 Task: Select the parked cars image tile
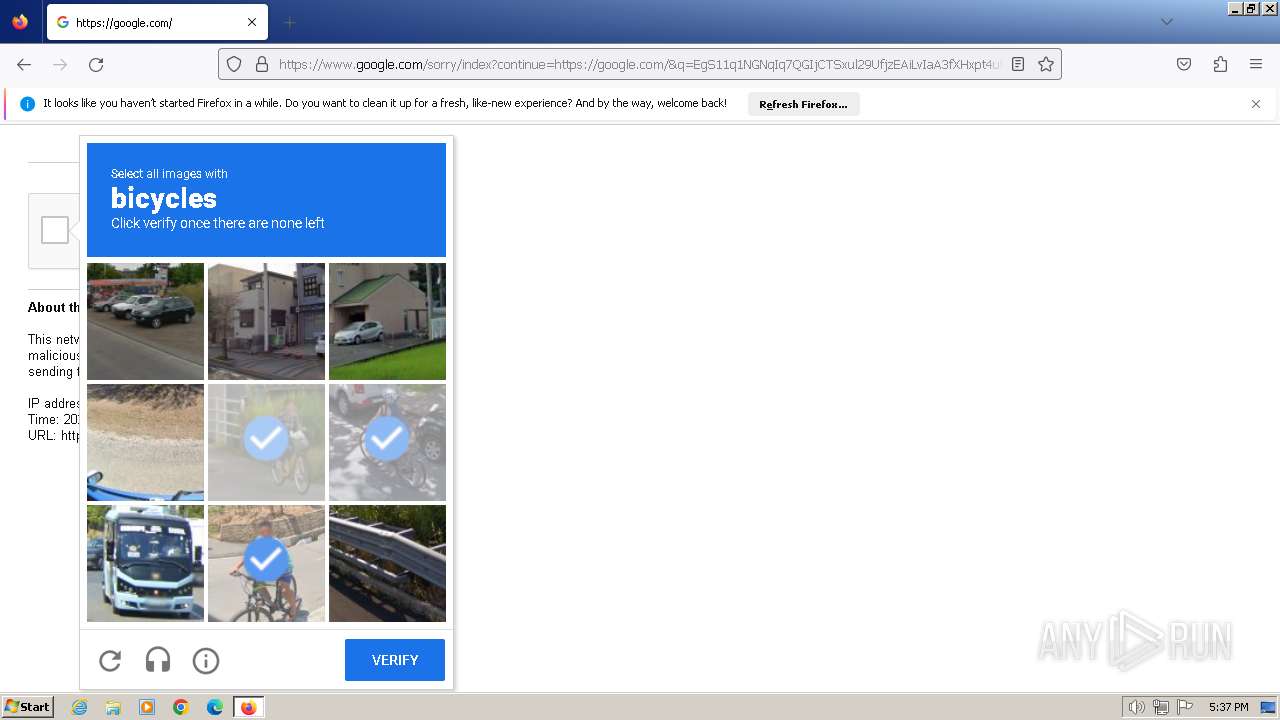tap(145, 321)
